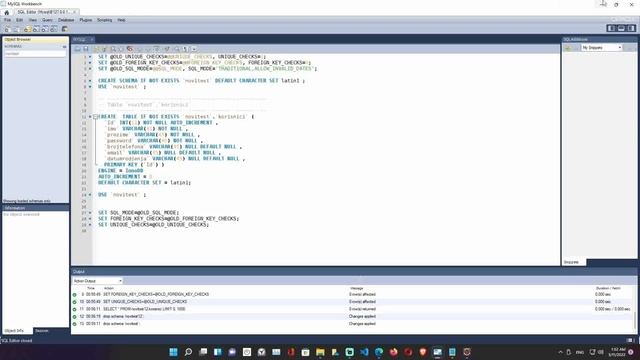Toggle invisible characters display

[185, 49]
